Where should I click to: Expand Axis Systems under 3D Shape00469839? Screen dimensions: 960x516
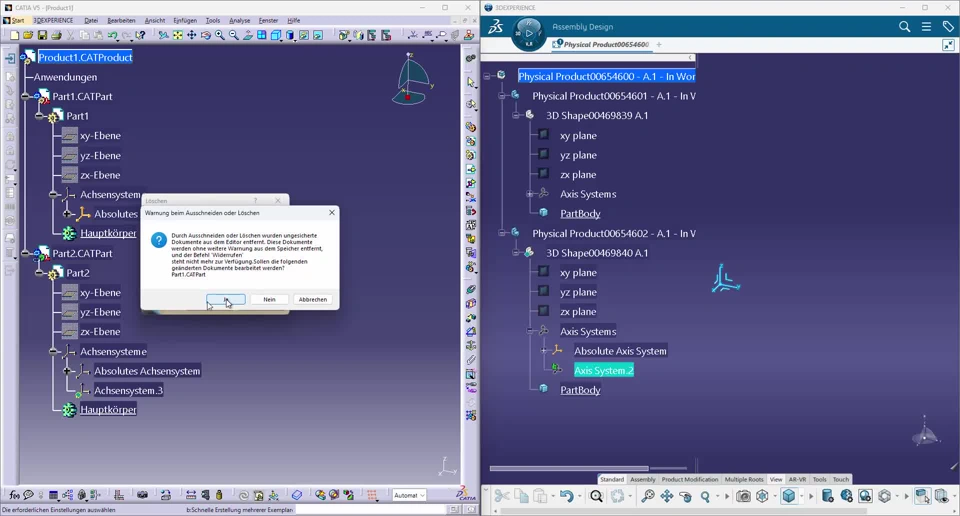coord(530,194)
